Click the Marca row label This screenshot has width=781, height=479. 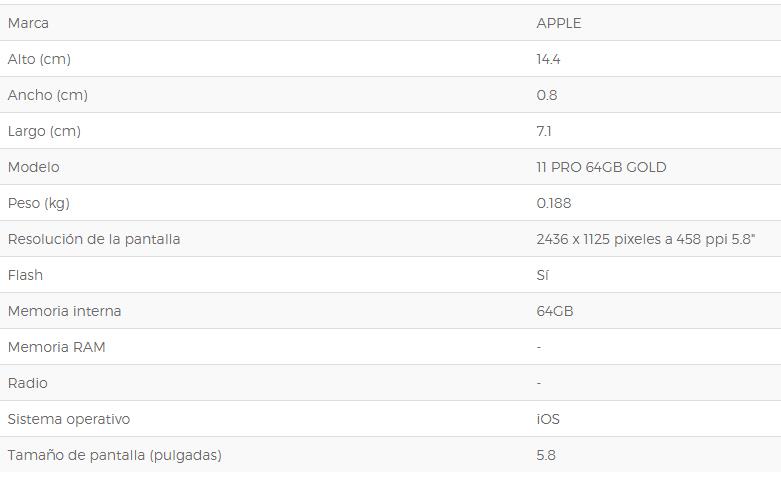click(28, 23)
